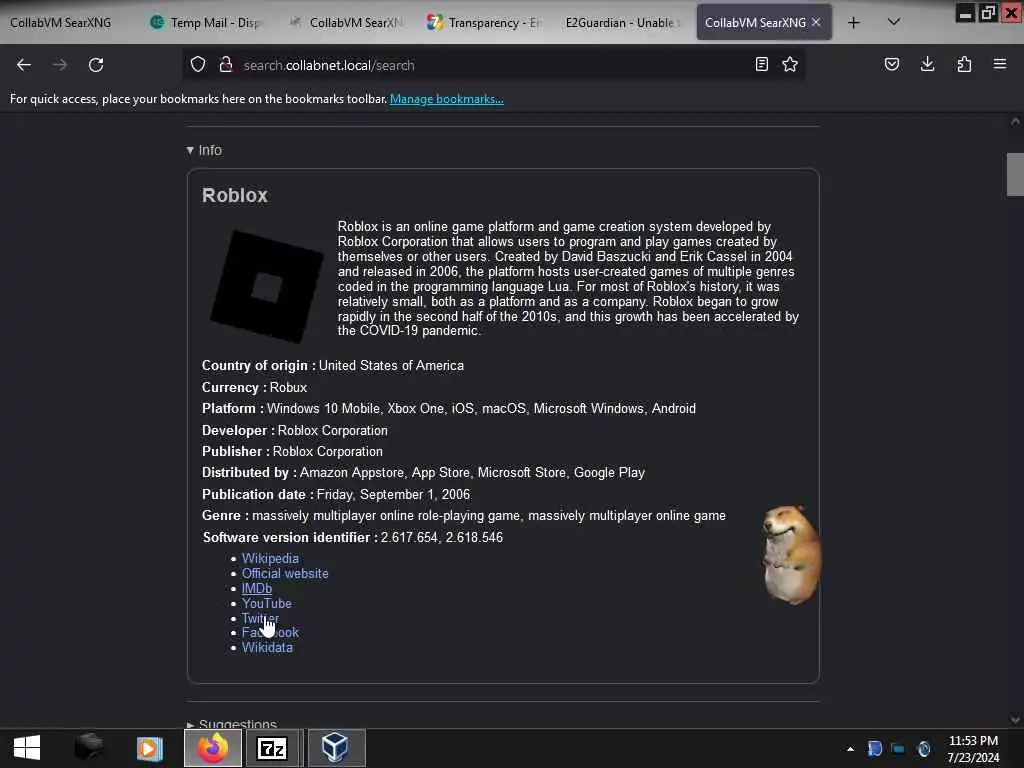Image resolution: width=1024 pixels, height=768 pixels.
Task: Switch to the third tab, CollabVM SearXNG
Action: click(348, 23)
